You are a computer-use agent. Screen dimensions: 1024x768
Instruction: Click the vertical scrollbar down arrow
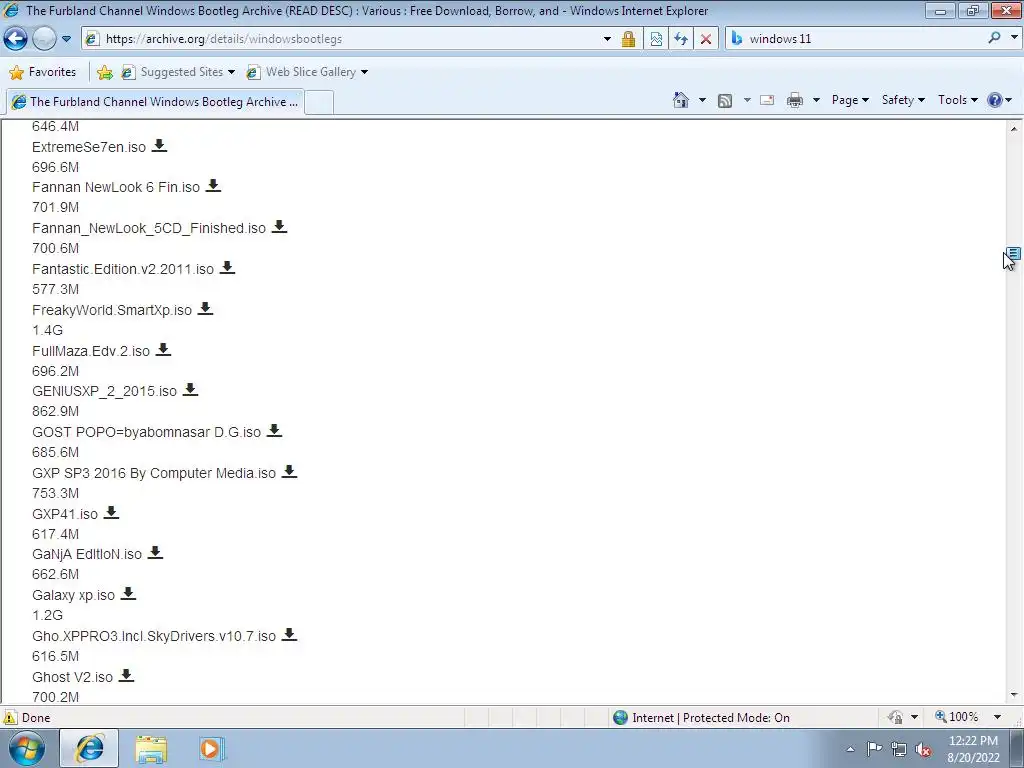tap(1014, 696)
